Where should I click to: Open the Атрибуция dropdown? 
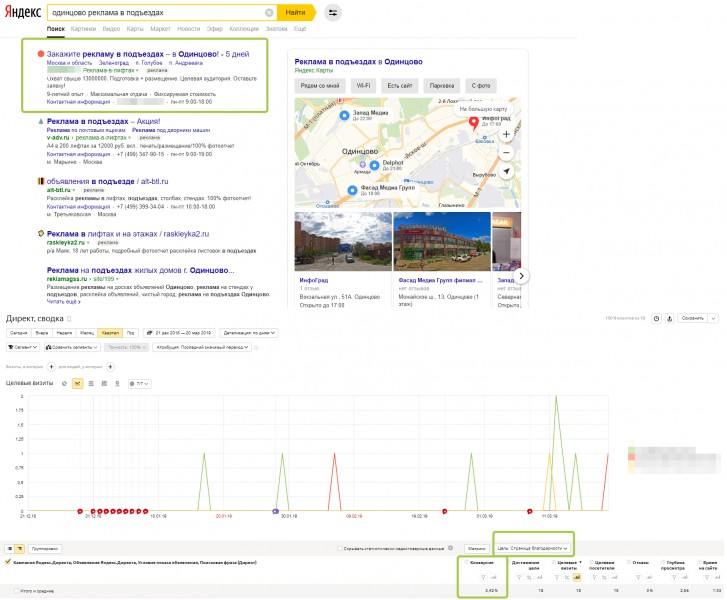point(202,347)
